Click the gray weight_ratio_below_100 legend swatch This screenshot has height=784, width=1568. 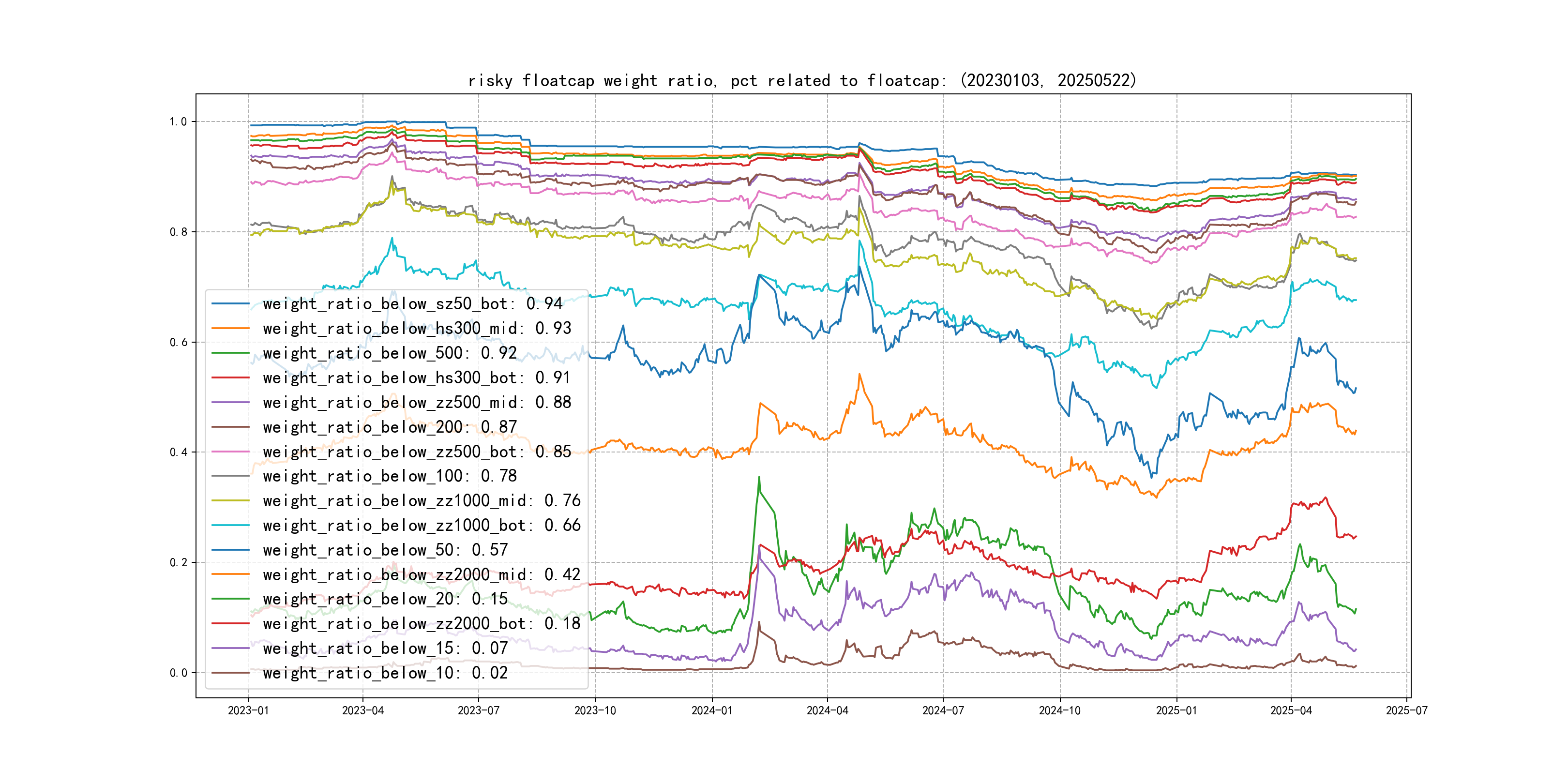click(x=230, y=476)
